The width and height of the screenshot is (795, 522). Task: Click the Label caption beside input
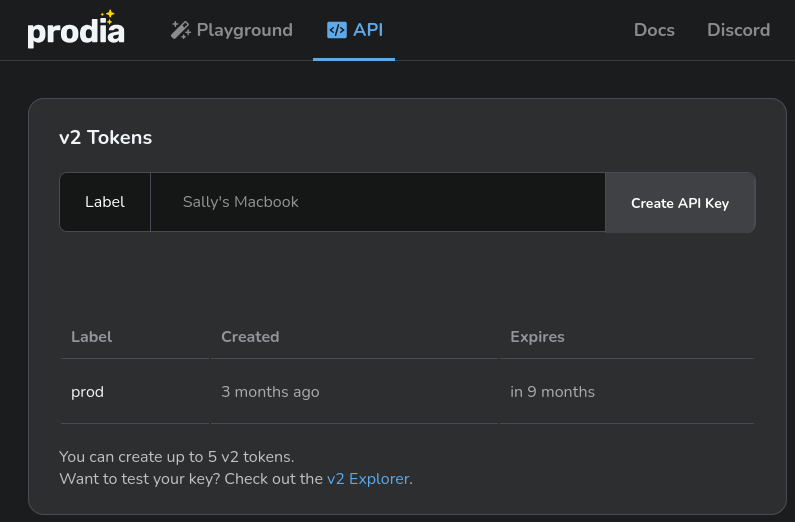(x=105, y=202)
